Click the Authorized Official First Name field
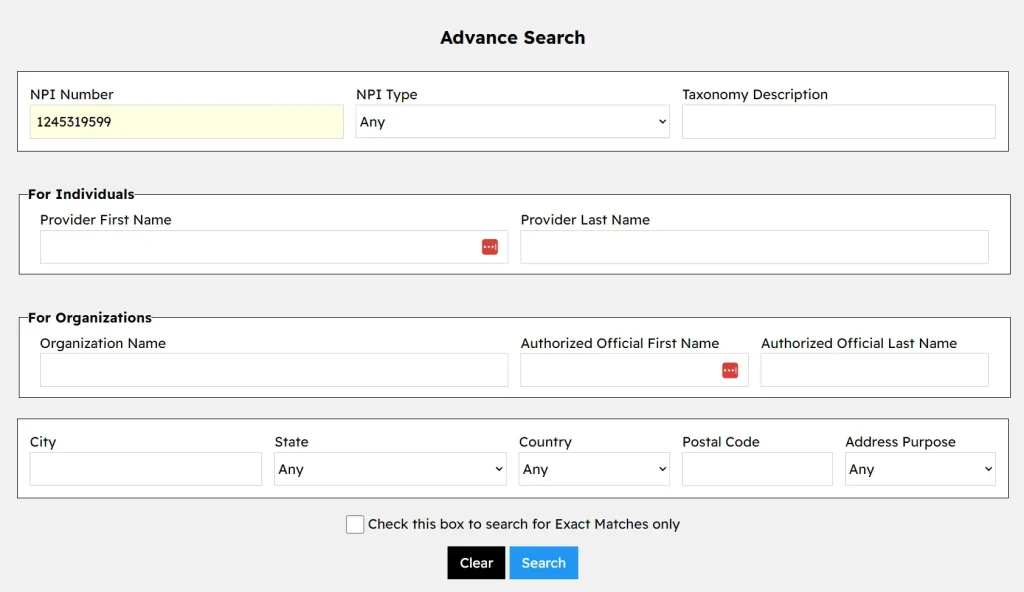The height and width of the screenshot is (592, 1024). 620,369
